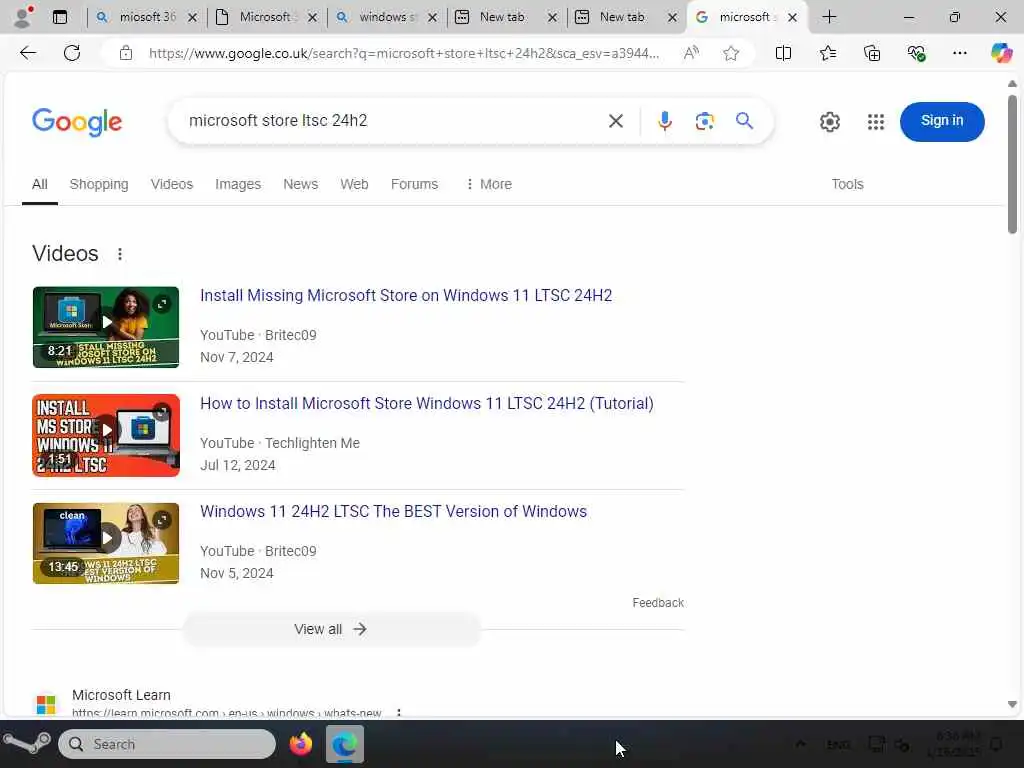Reload the page with refresh icon
Viewport: 1024px width, 768px height.
72,53
